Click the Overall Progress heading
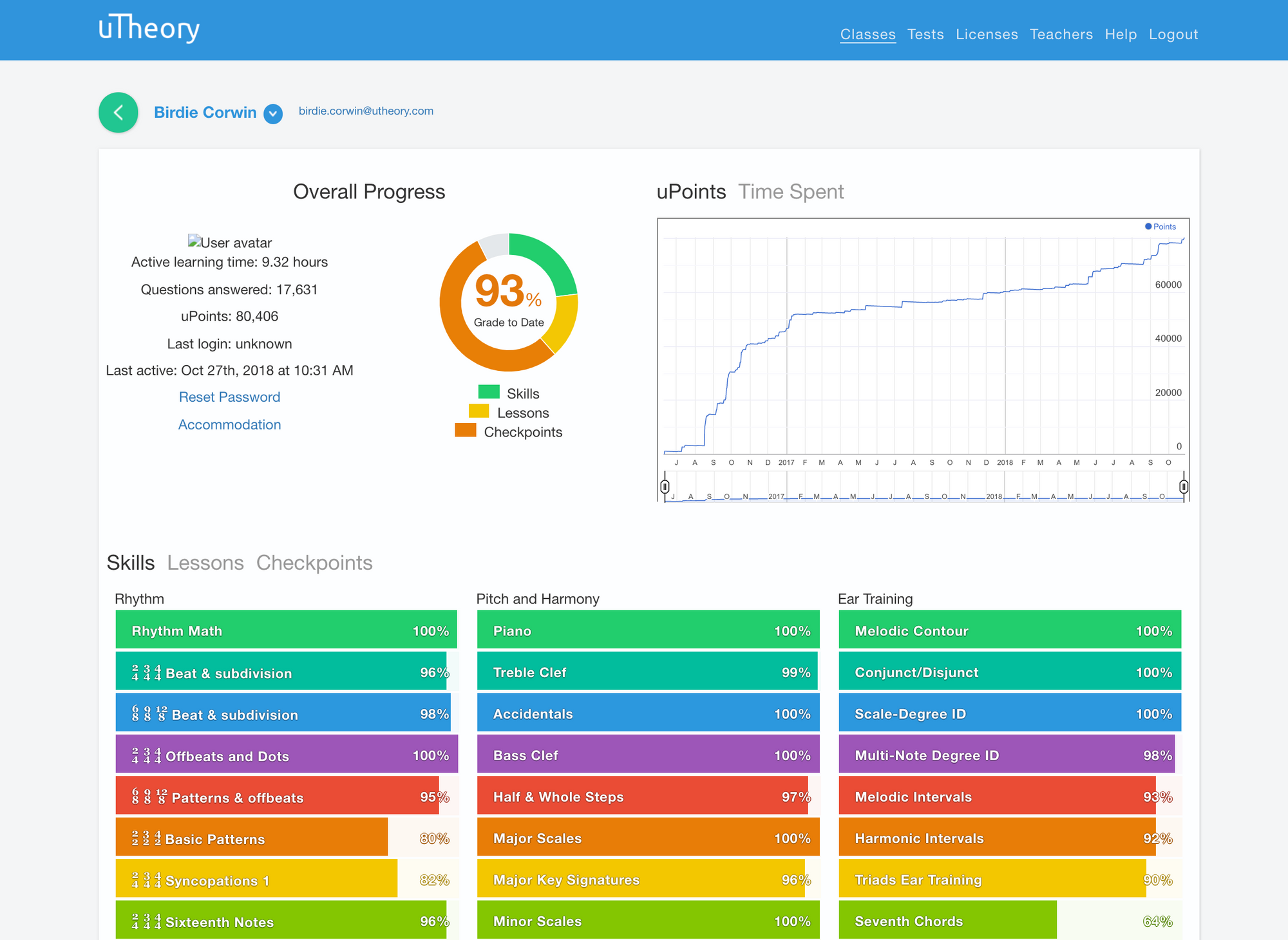 tap(369, 192)
